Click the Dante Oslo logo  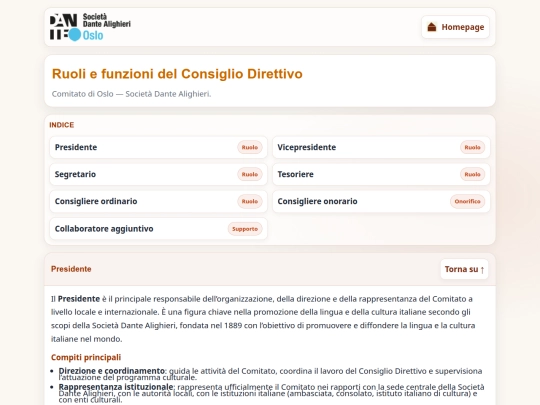pyautogui.click(x=90, y=27)
